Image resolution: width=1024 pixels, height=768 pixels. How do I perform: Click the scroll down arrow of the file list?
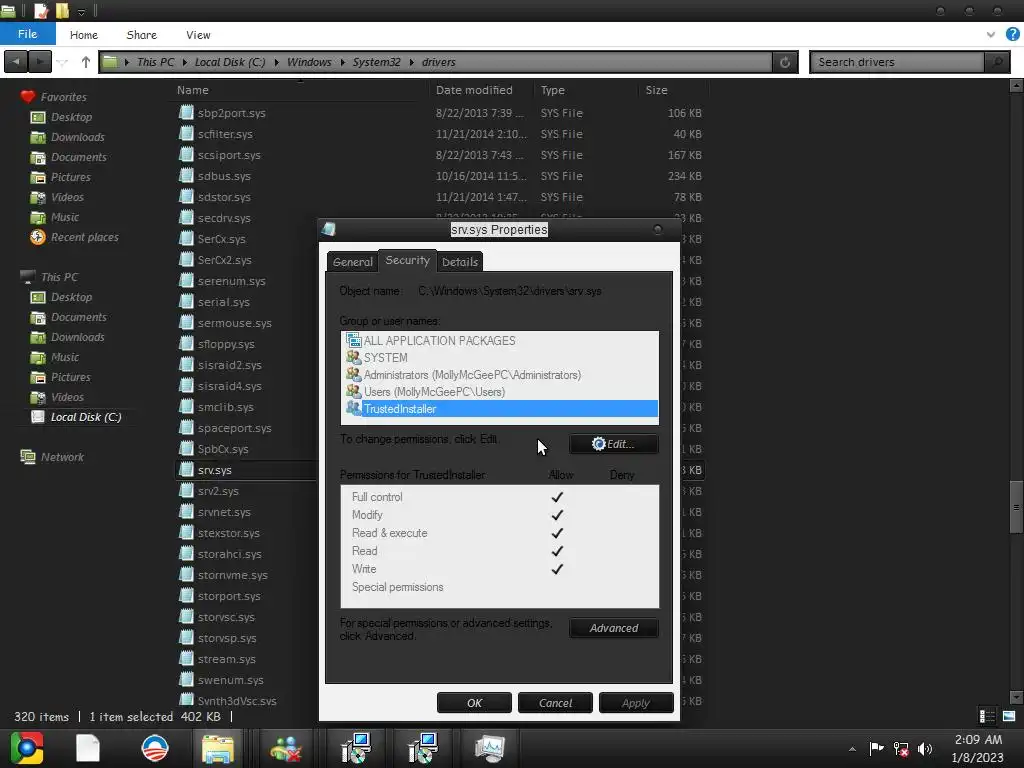click(1016, 697)
